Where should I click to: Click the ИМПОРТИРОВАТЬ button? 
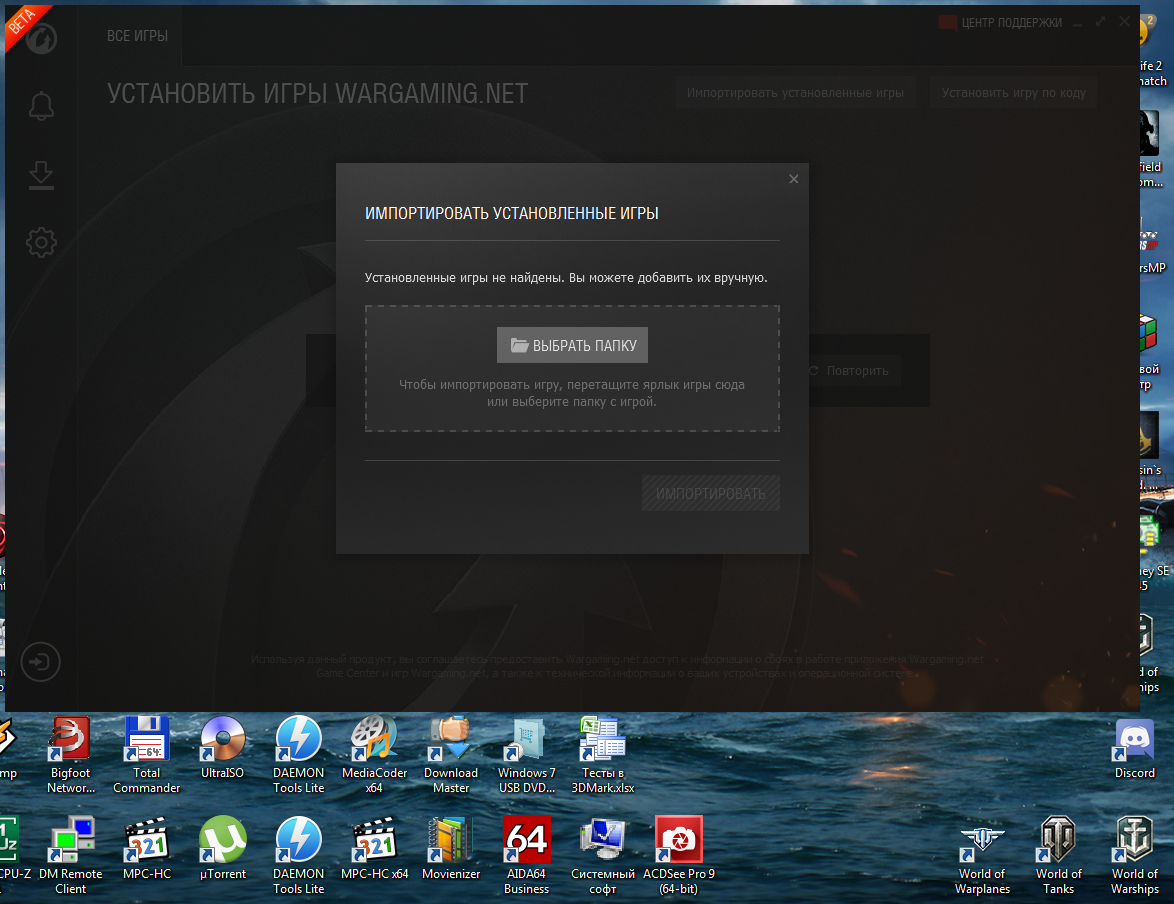[x=711, y=494]
